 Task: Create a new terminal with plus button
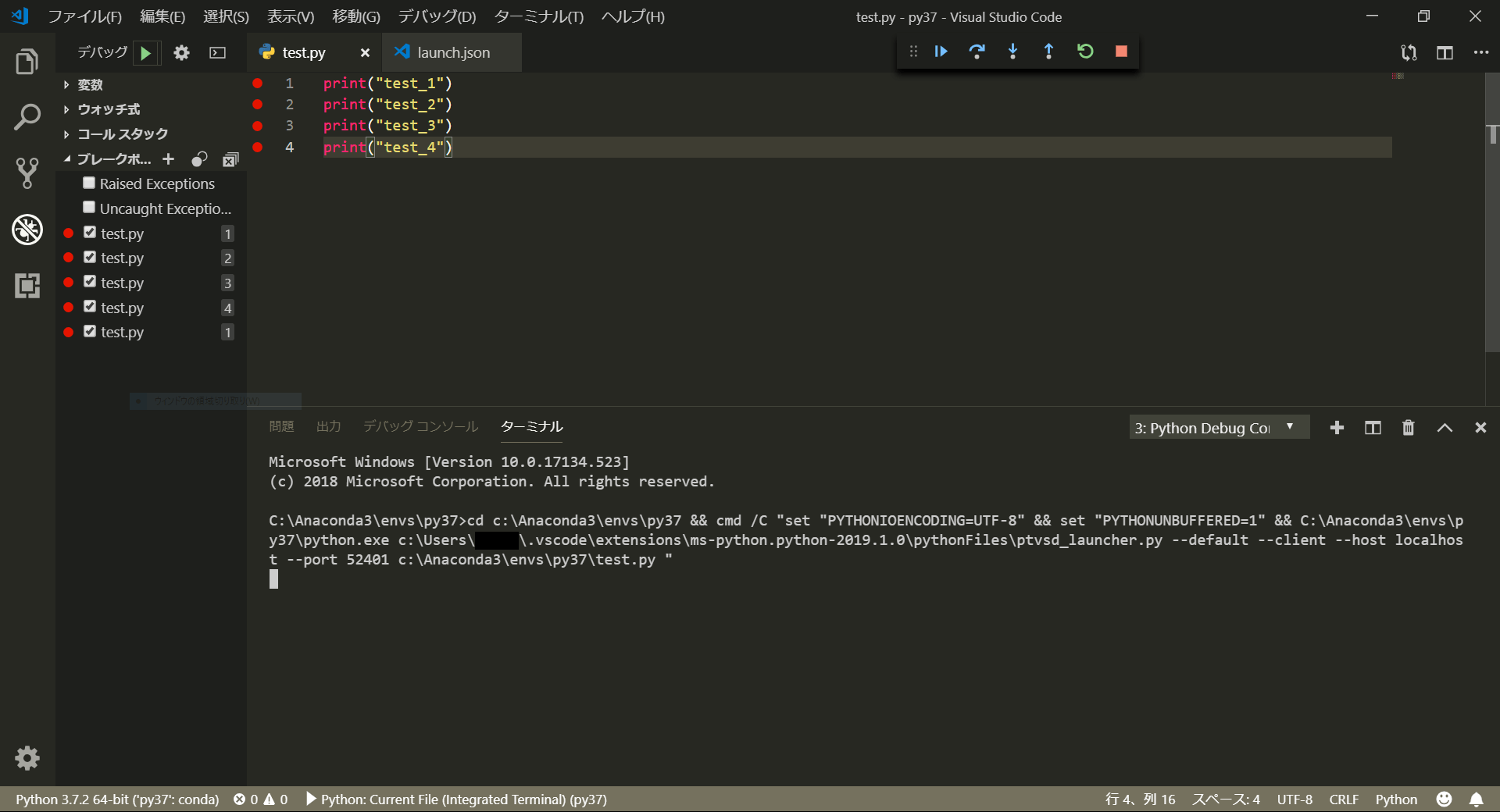[x=1337, y=428]
